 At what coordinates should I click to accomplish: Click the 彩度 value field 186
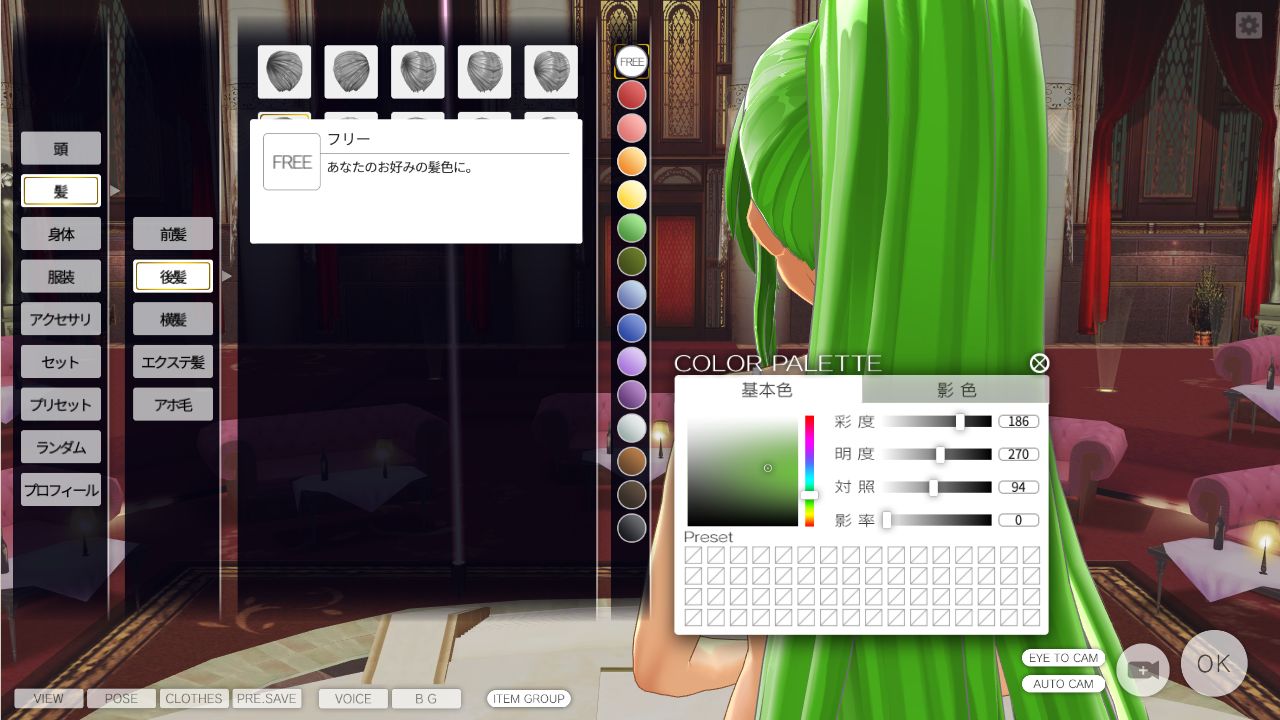(1019, 422)
